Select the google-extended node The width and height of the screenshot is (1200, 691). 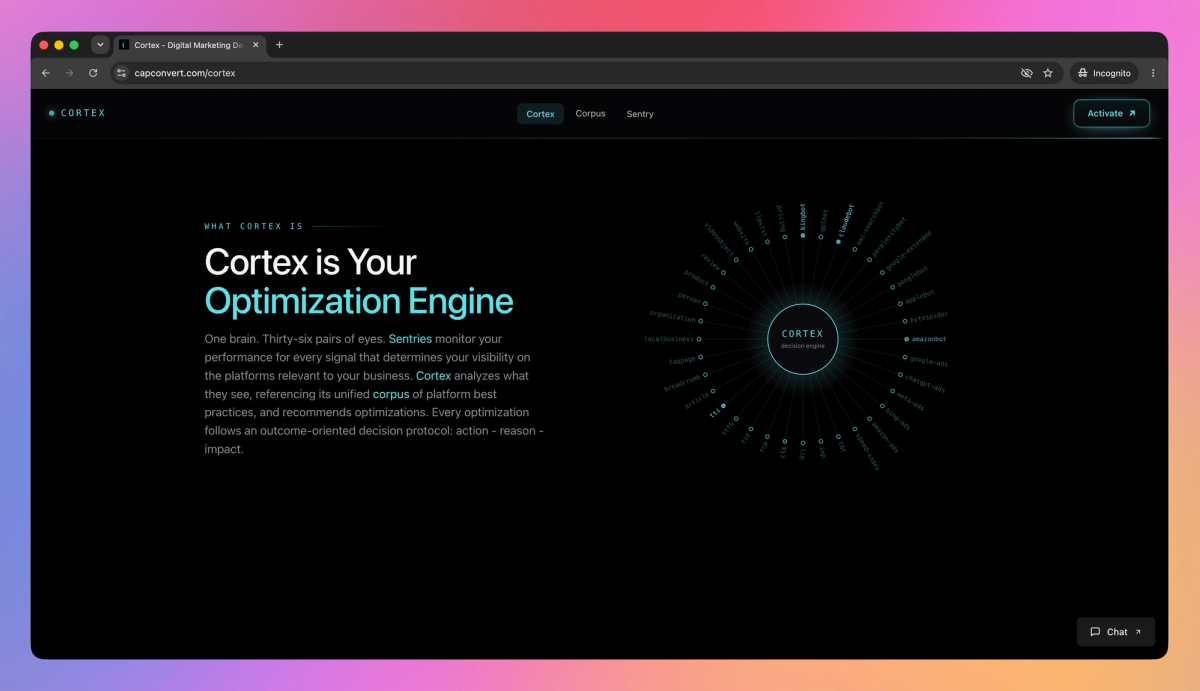click(905, 253)
